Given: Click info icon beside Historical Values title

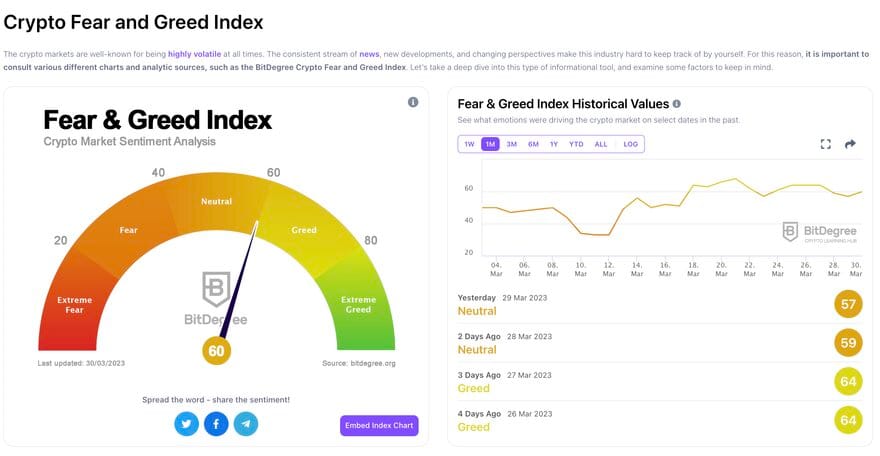Looking at the screenshot, I should pos(677,104).
